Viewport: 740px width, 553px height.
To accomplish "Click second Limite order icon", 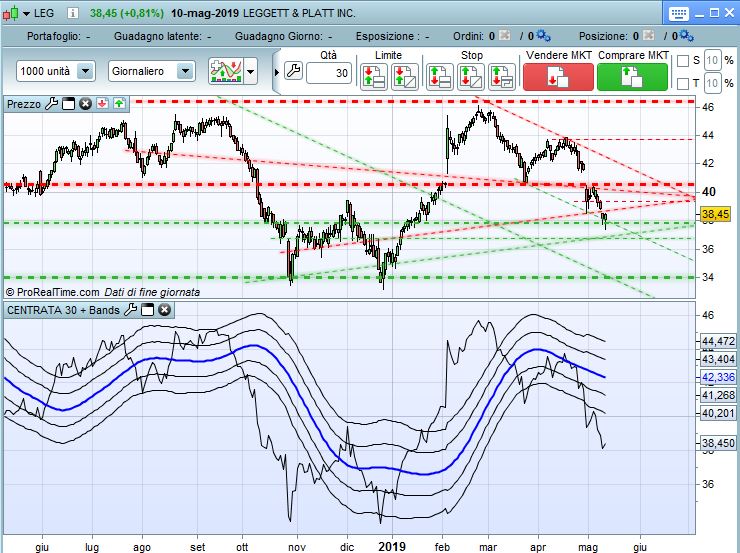I will (404, 76).
